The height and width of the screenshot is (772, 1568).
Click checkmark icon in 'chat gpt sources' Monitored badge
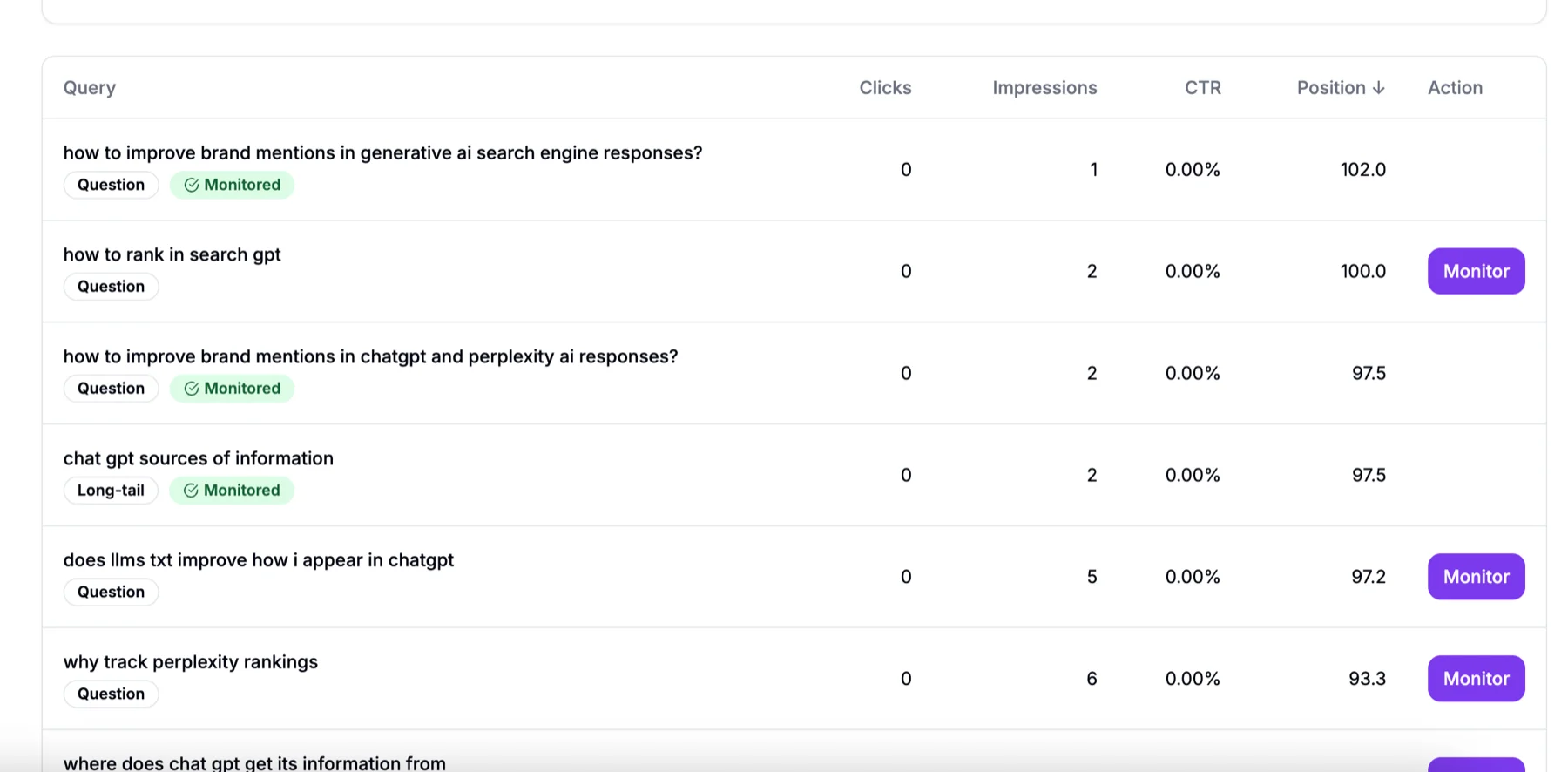click(x=191, y=491)
